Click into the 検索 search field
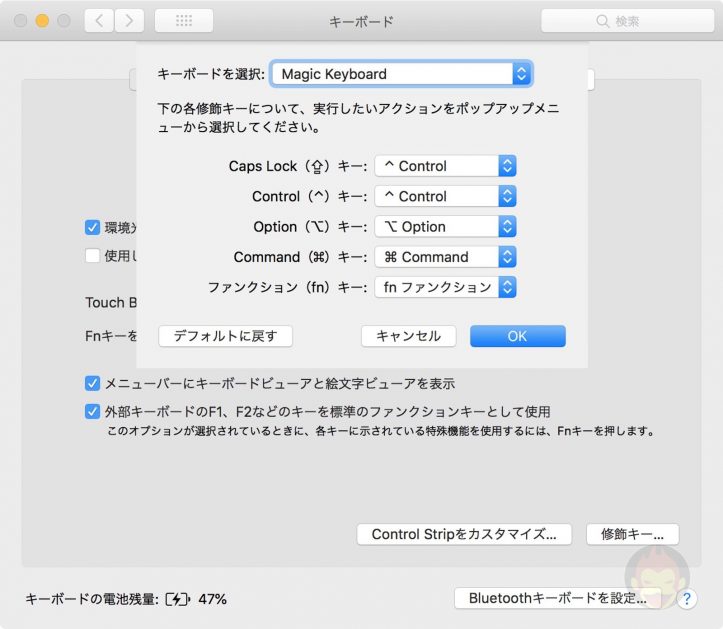The height and width of the screenshot is (629, 723). click(628, 21)
